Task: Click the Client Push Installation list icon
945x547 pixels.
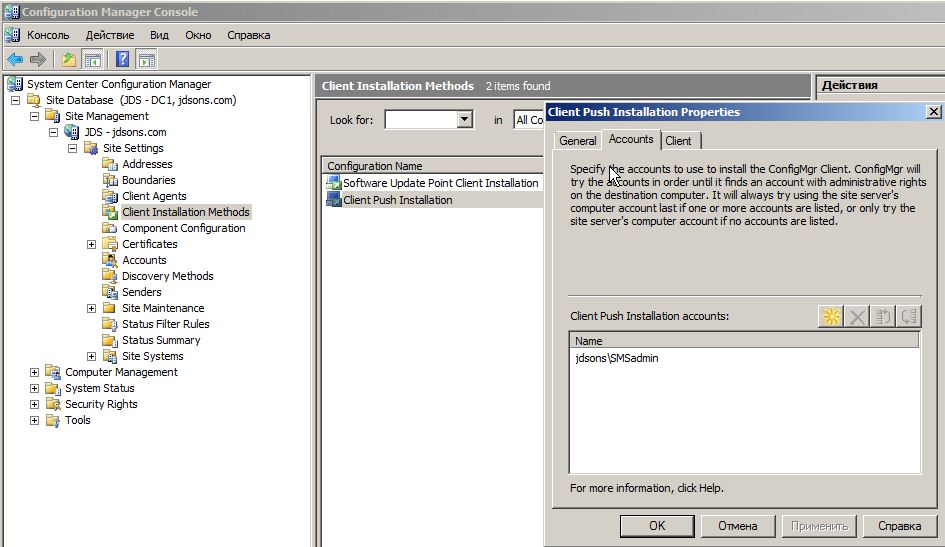Action: click(333, 199)
